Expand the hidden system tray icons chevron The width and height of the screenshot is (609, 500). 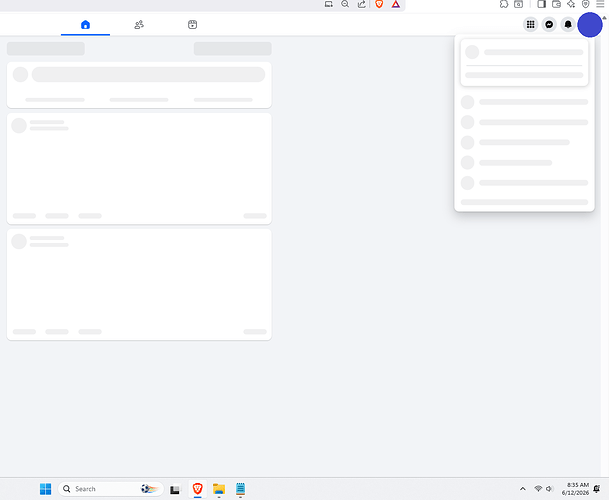tap(523, 489)
